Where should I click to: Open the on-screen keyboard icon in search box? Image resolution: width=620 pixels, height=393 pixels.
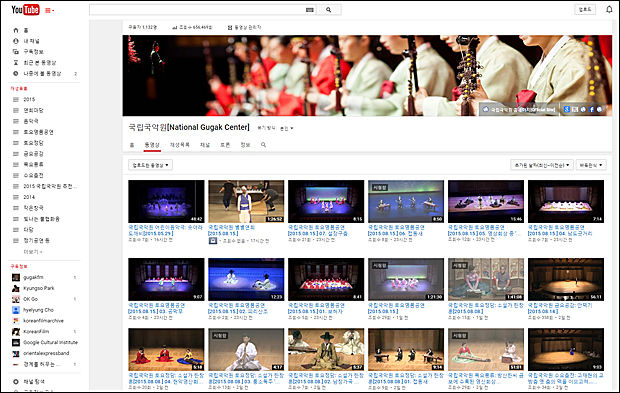coord(310,10)
